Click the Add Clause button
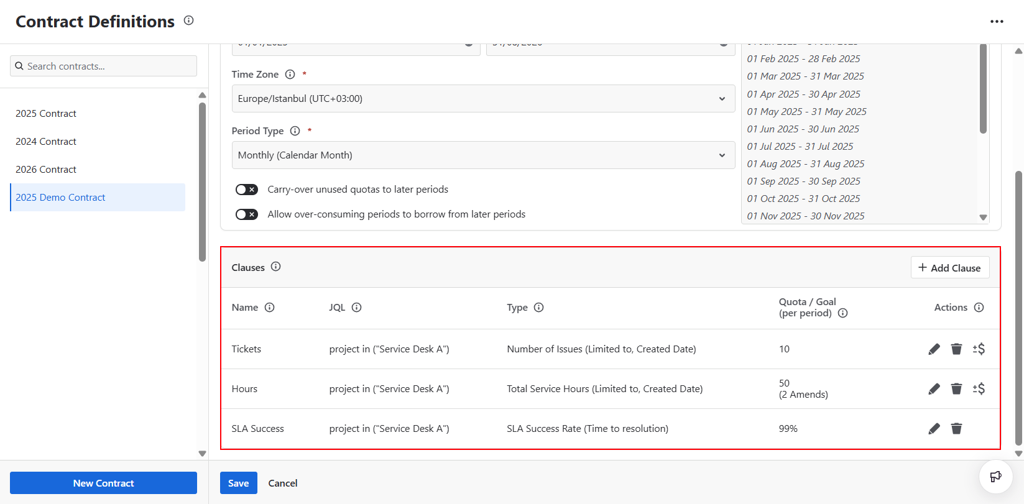The height and width of the screenshot is (504, 1024). (949, 268)
